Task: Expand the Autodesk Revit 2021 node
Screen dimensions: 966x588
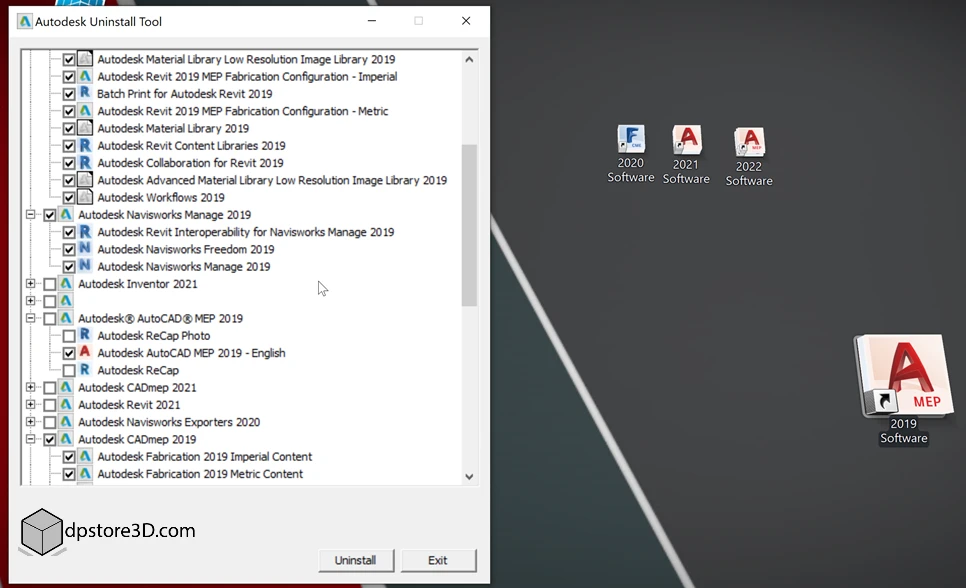Action: (x=30, y=404)
